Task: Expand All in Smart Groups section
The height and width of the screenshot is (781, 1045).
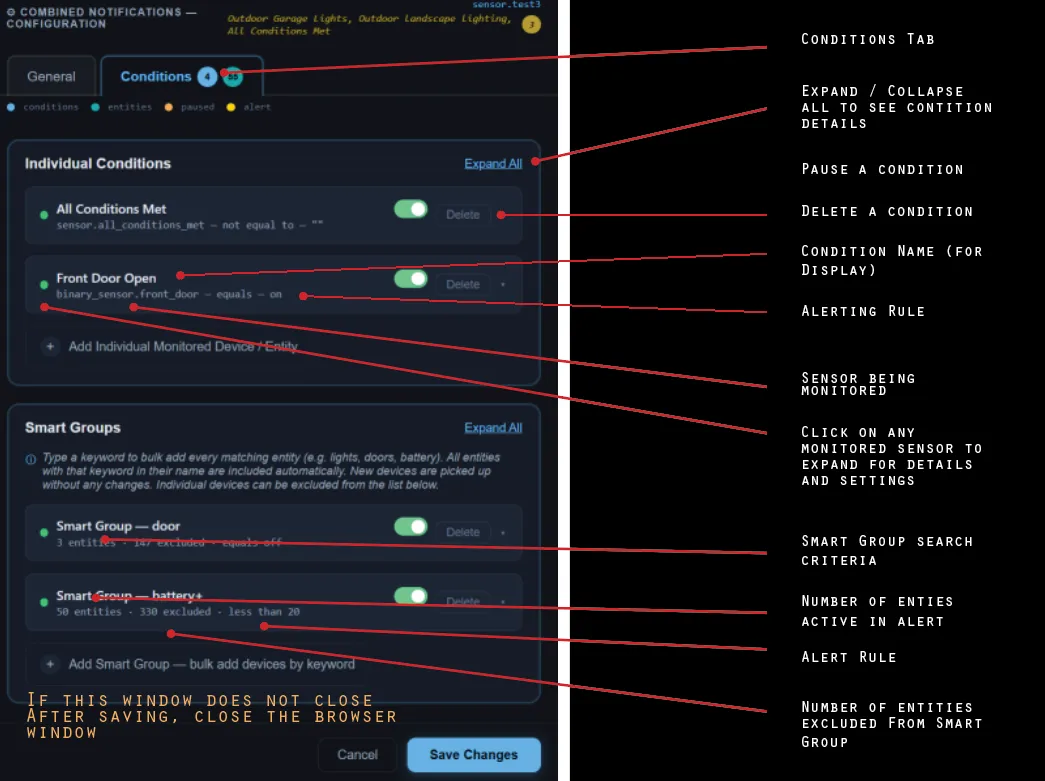Action: click(x=493, y=428)
